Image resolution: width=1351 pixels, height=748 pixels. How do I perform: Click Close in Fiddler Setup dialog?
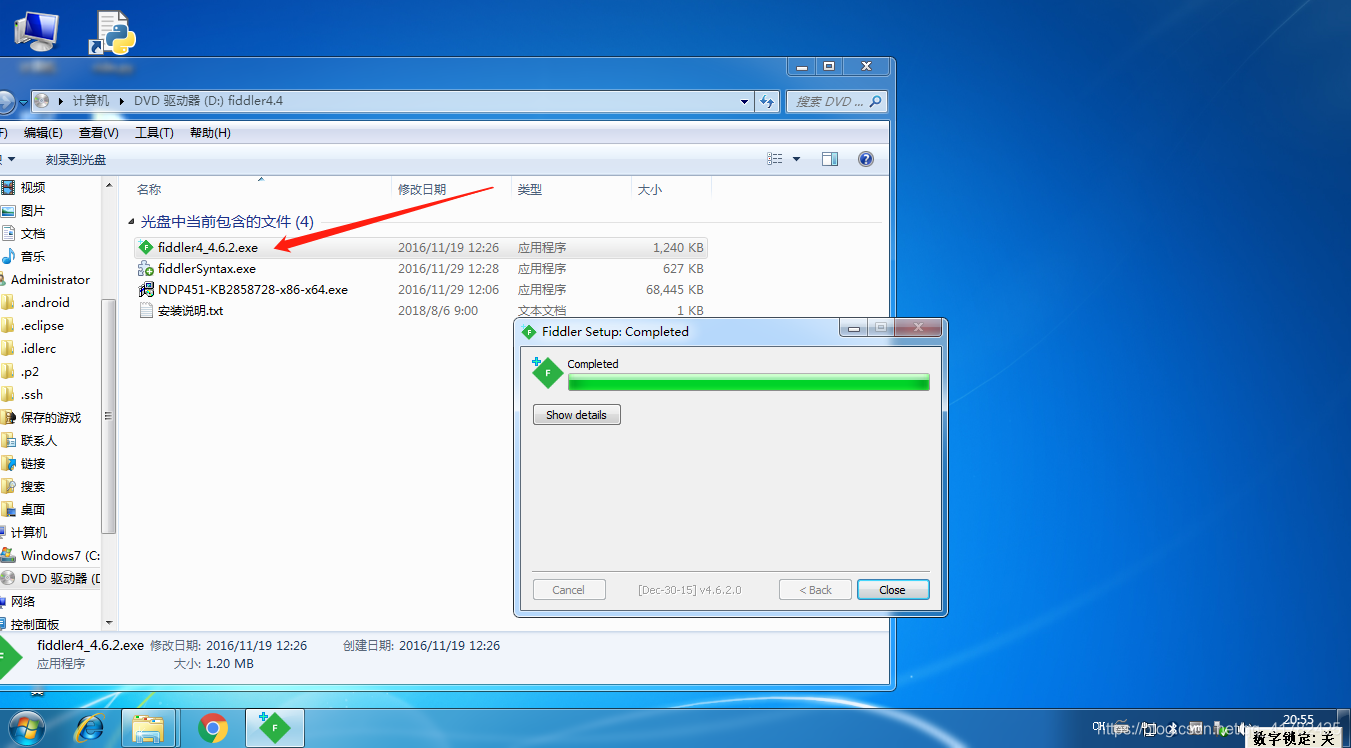click(x=893, y=590)
